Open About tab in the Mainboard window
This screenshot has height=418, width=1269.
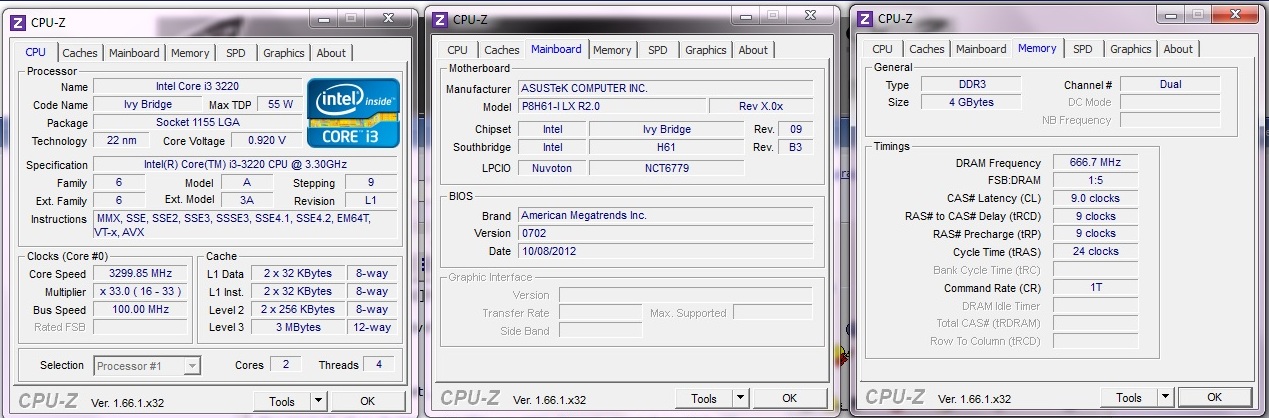[x=753, y=50]
